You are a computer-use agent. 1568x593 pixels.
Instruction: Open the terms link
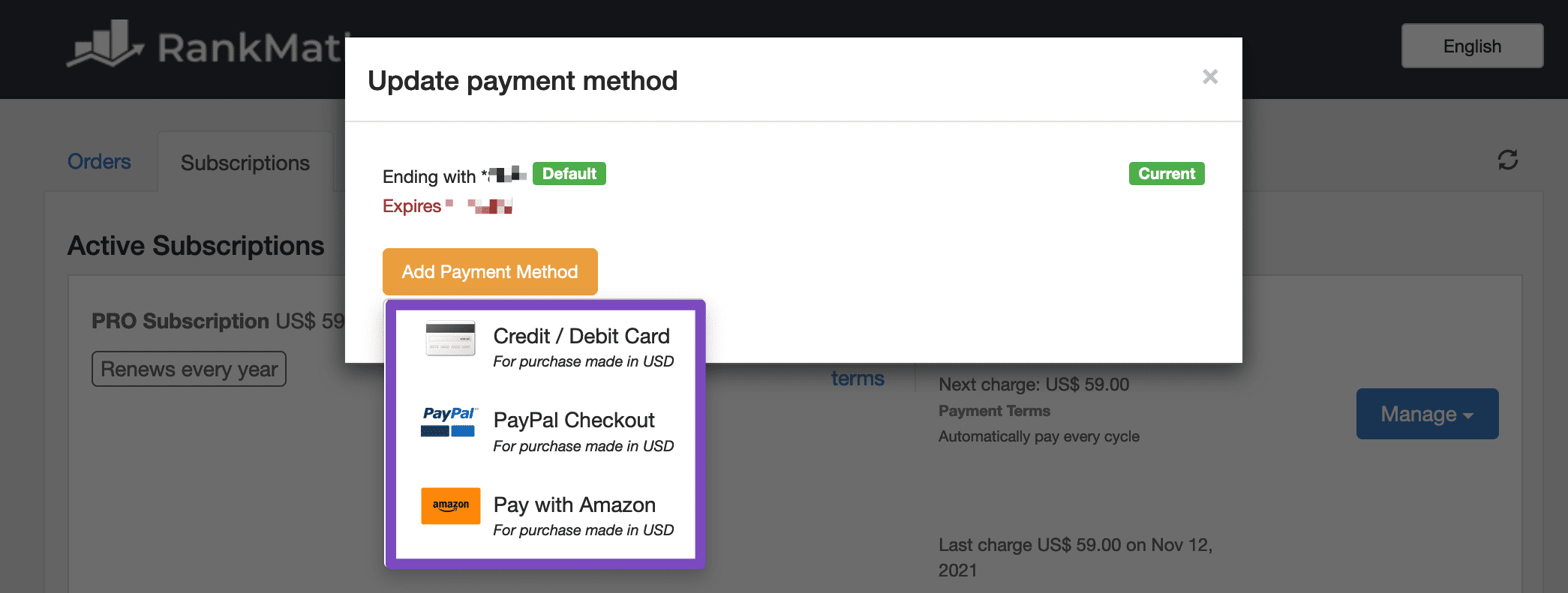(x=858, y=379)
